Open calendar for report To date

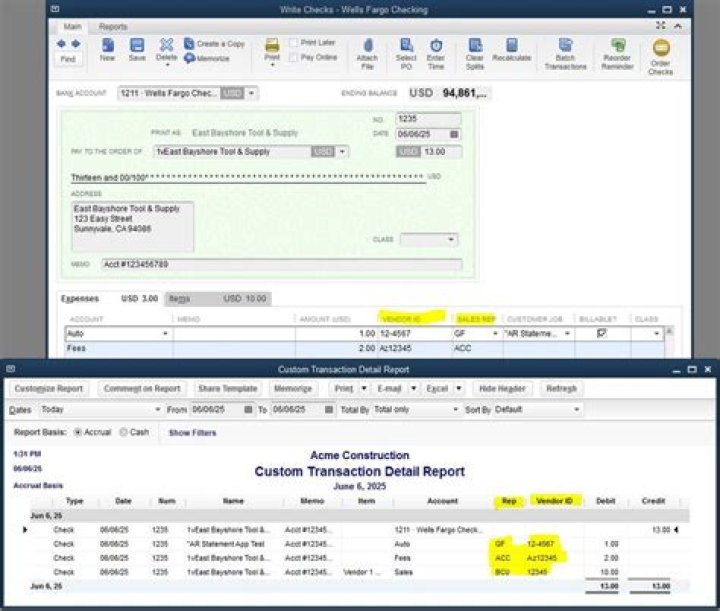pos(329,409)
